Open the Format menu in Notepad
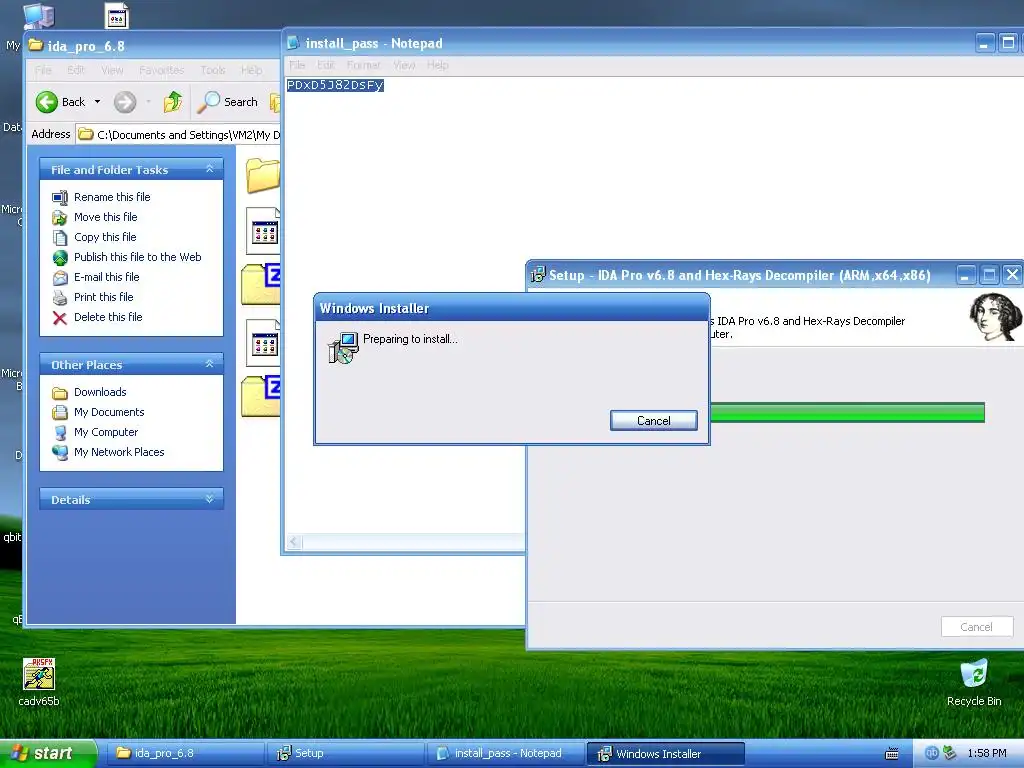The width and height of the screenshot is (1024, 768). click(363, 65)
